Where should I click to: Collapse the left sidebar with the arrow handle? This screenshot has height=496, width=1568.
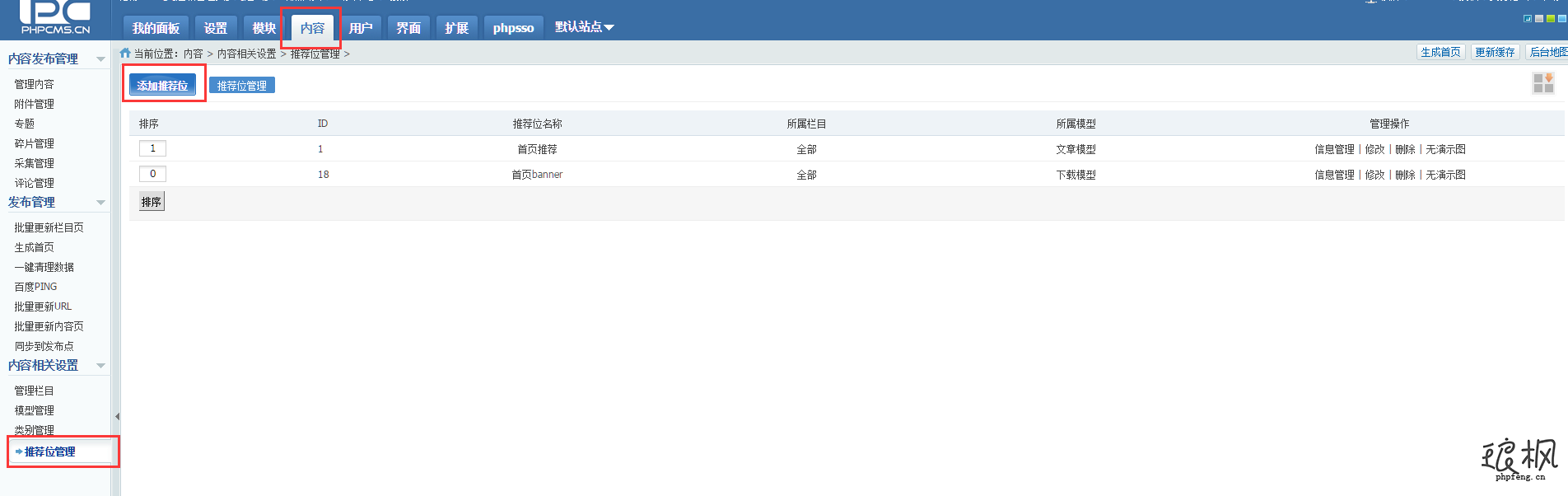pyautogui.click(x=117, y=416)
